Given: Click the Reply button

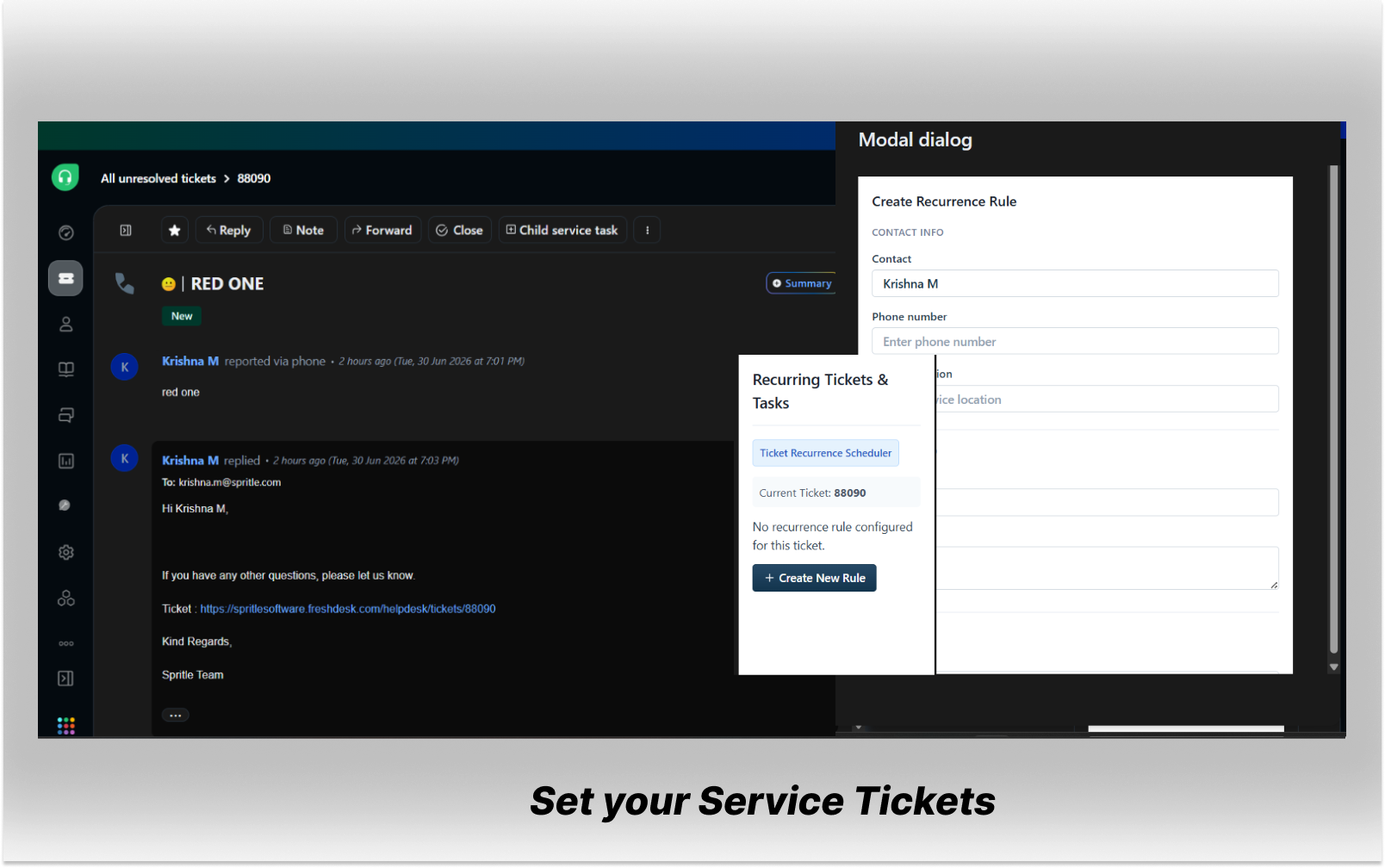Looking at the screenshot, I should 228,230.
